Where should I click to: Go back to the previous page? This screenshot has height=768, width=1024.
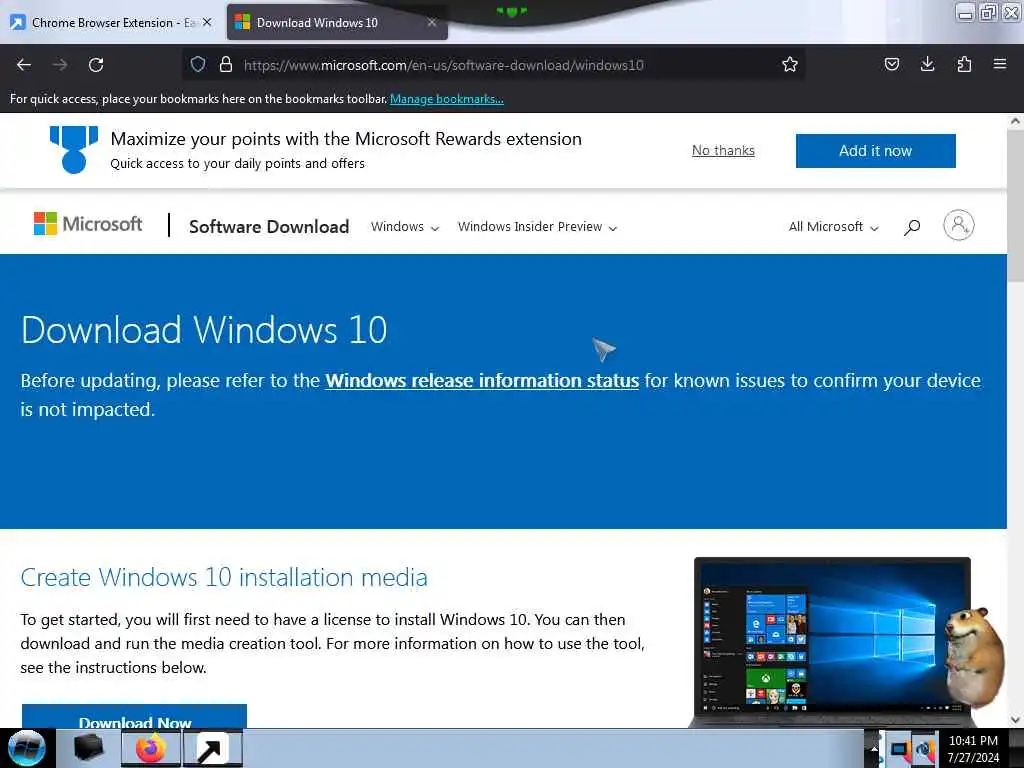click(24, 65)
